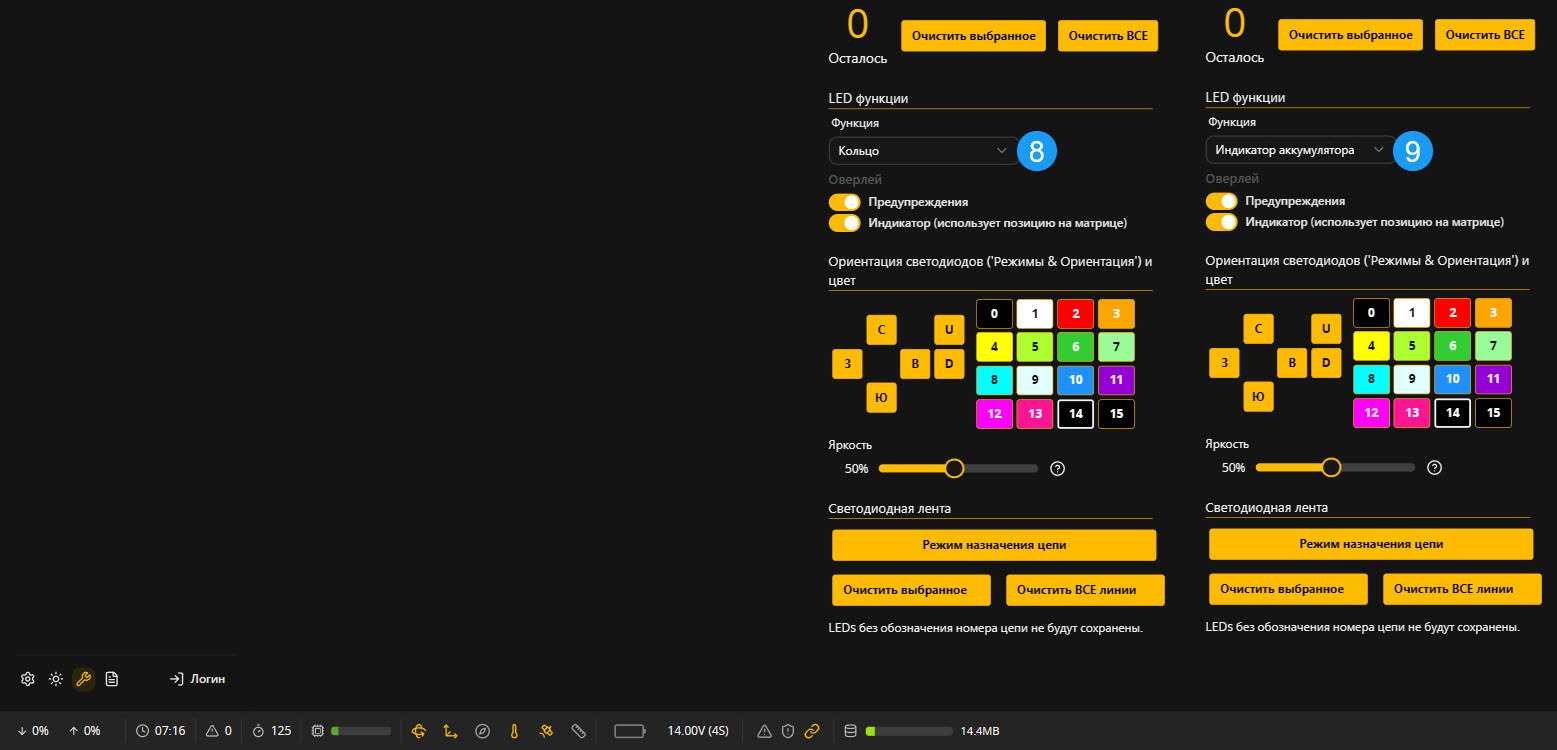Click the brightness slider in right panel
This screenshot has width=1557, height=750.
pyautogui.click(x=1335, y=467)
